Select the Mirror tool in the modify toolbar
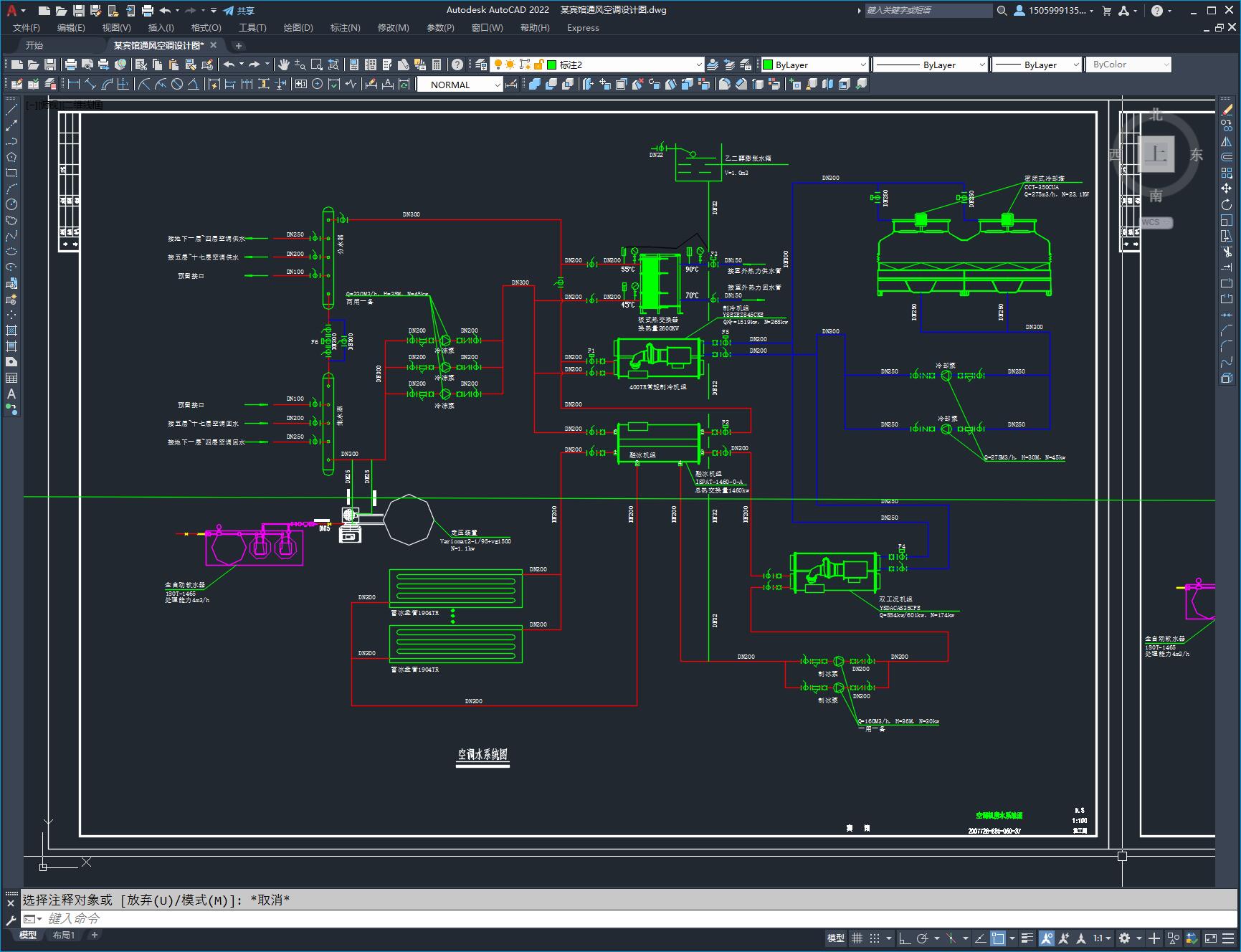 coord(1227,141)
